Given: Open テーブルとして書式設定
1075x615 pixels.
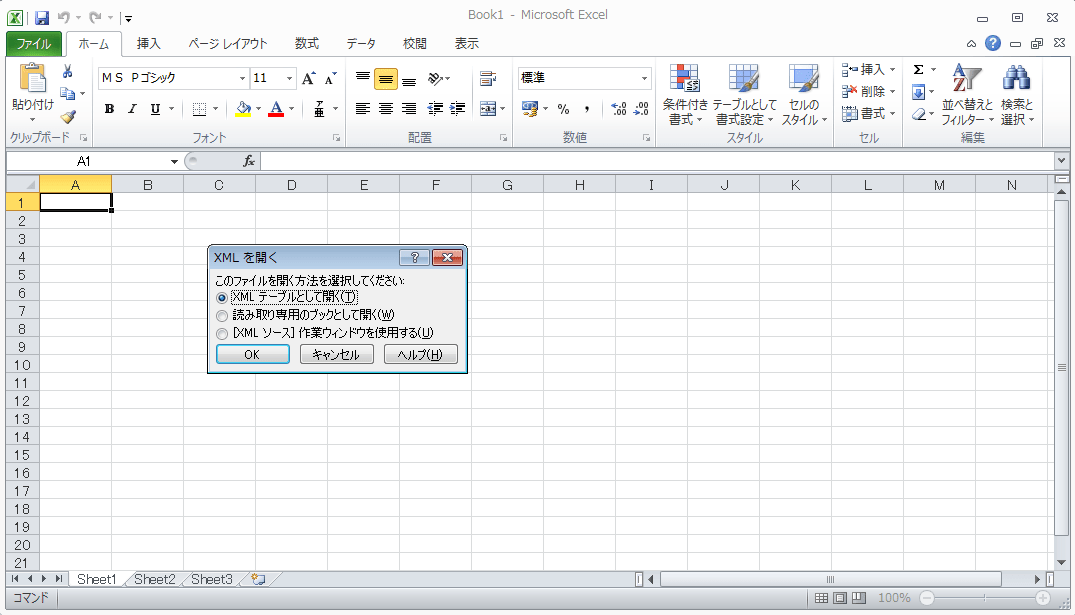Looking at the screenshot, I should [x=744, y=94].
